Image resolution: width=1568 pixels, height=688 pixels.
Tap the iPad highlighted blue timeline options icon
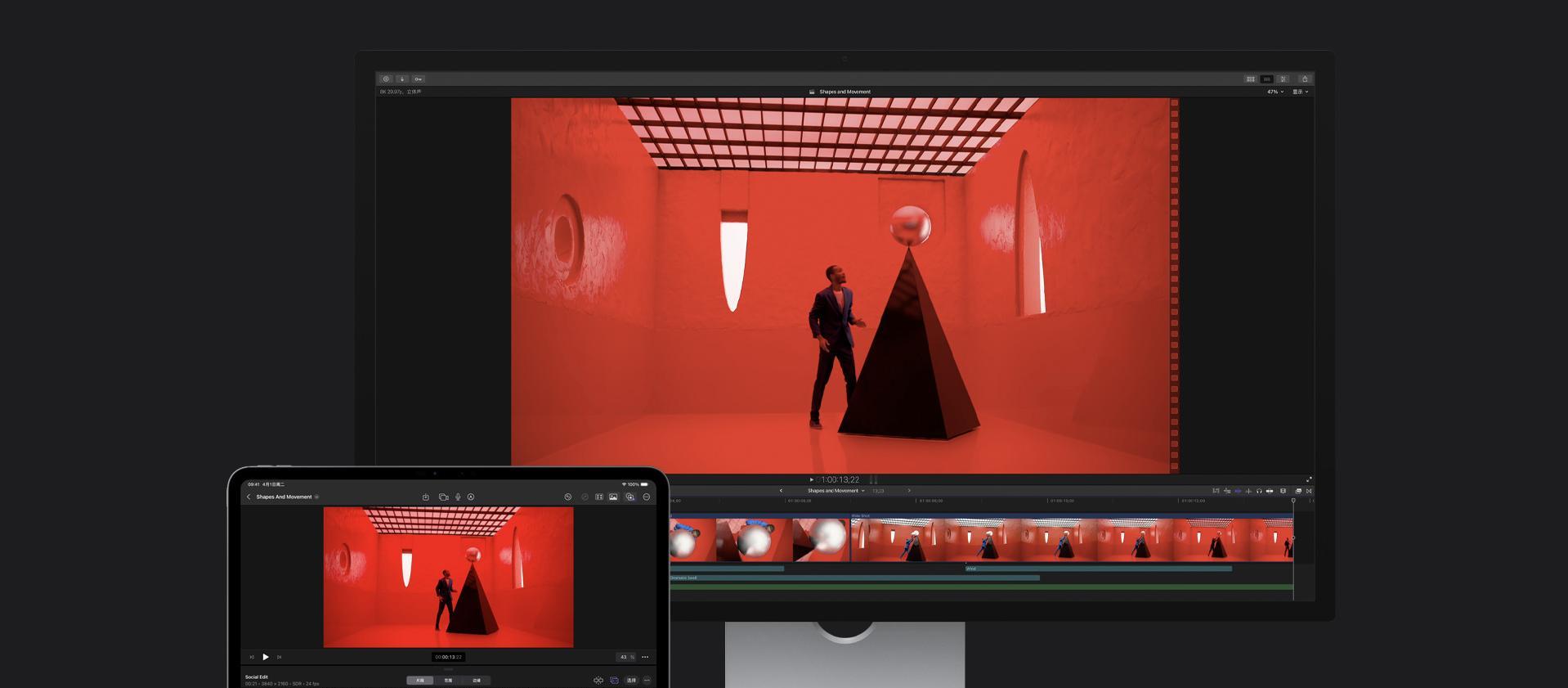[x=615, y=681]
